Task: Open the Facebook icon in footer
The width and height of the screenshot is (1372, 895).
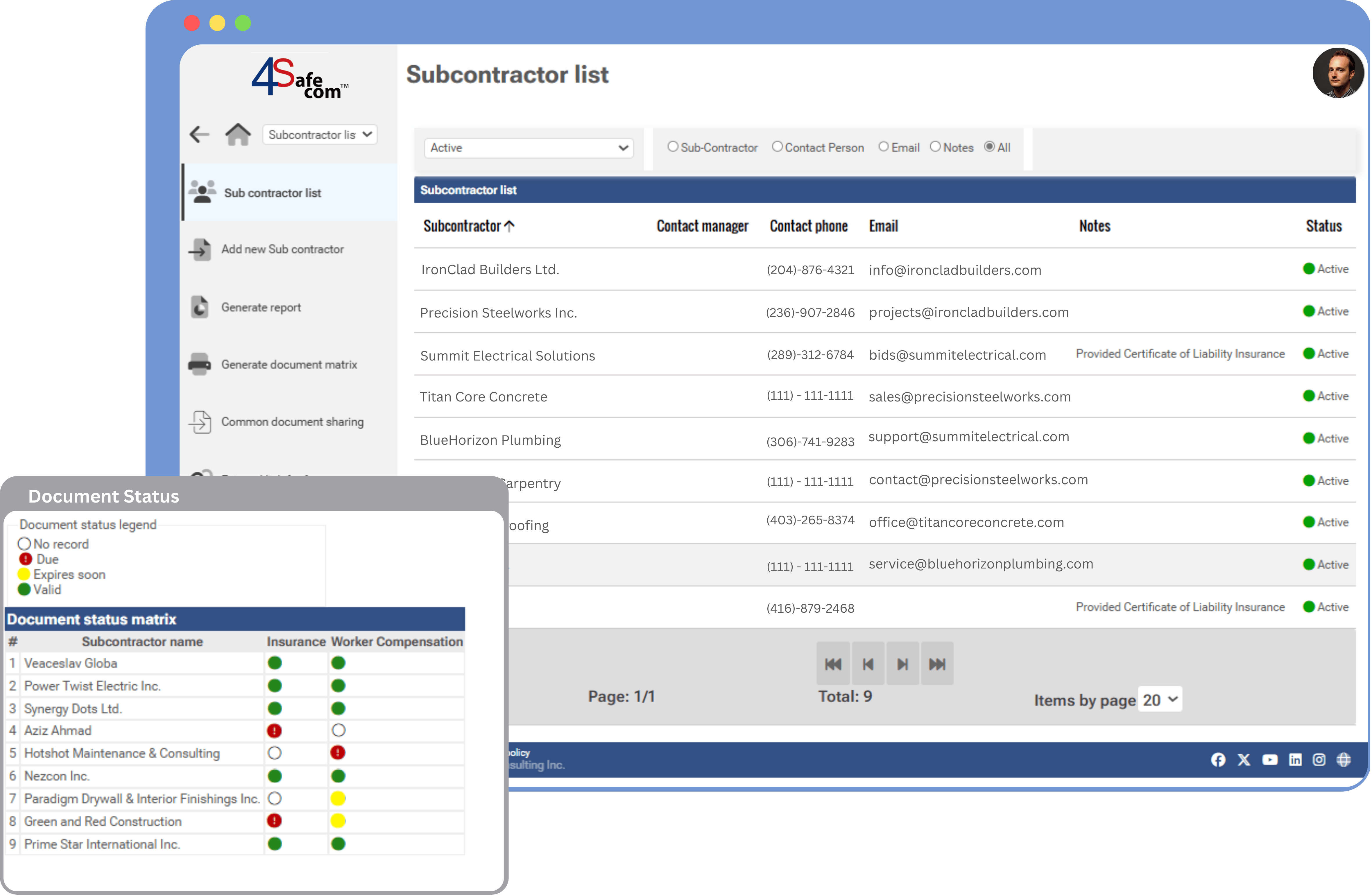Action: tap(1218, 760)
